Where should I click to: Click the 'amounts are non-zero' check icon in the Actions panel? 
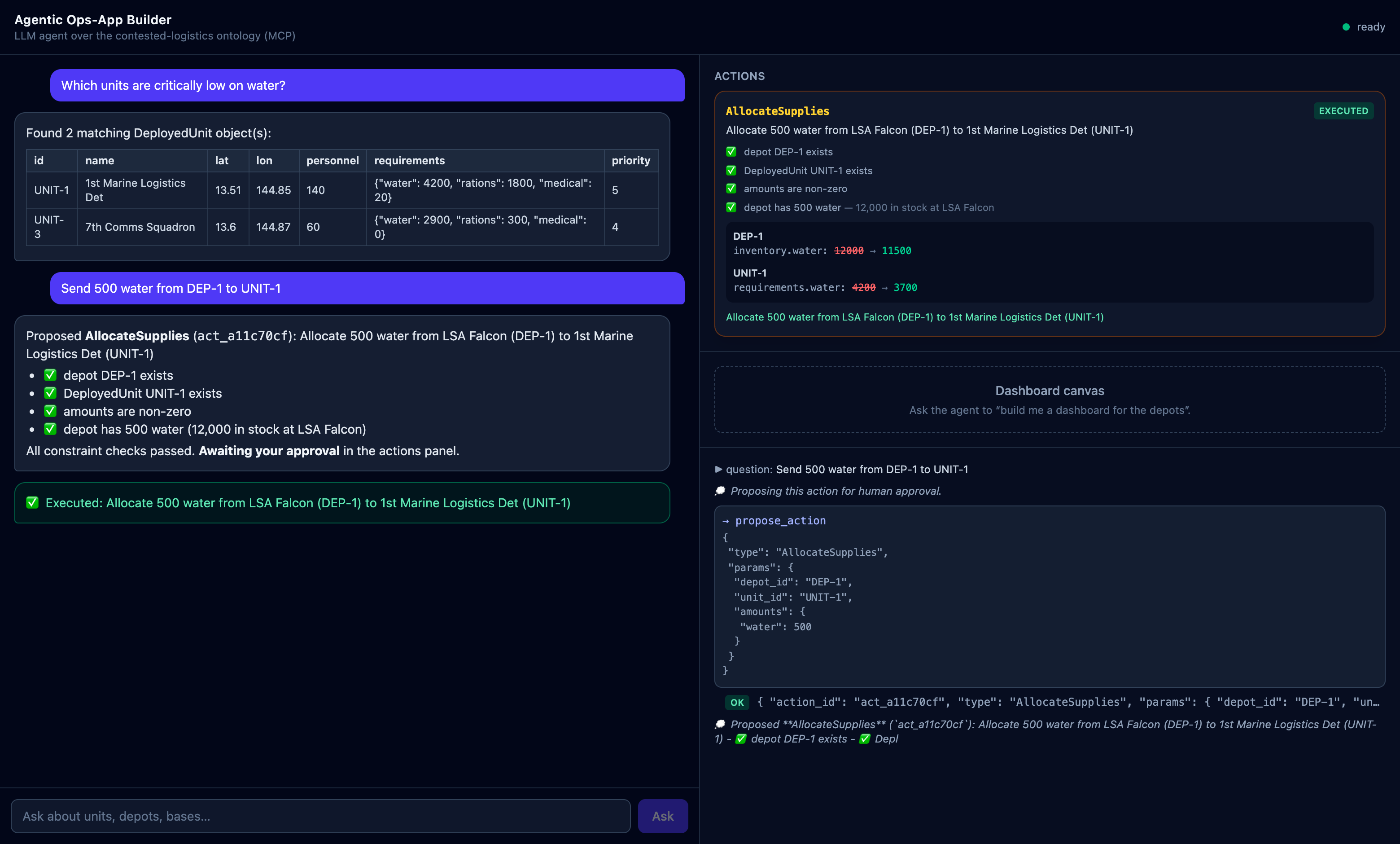pyautogui.click(x=731, y=188)
